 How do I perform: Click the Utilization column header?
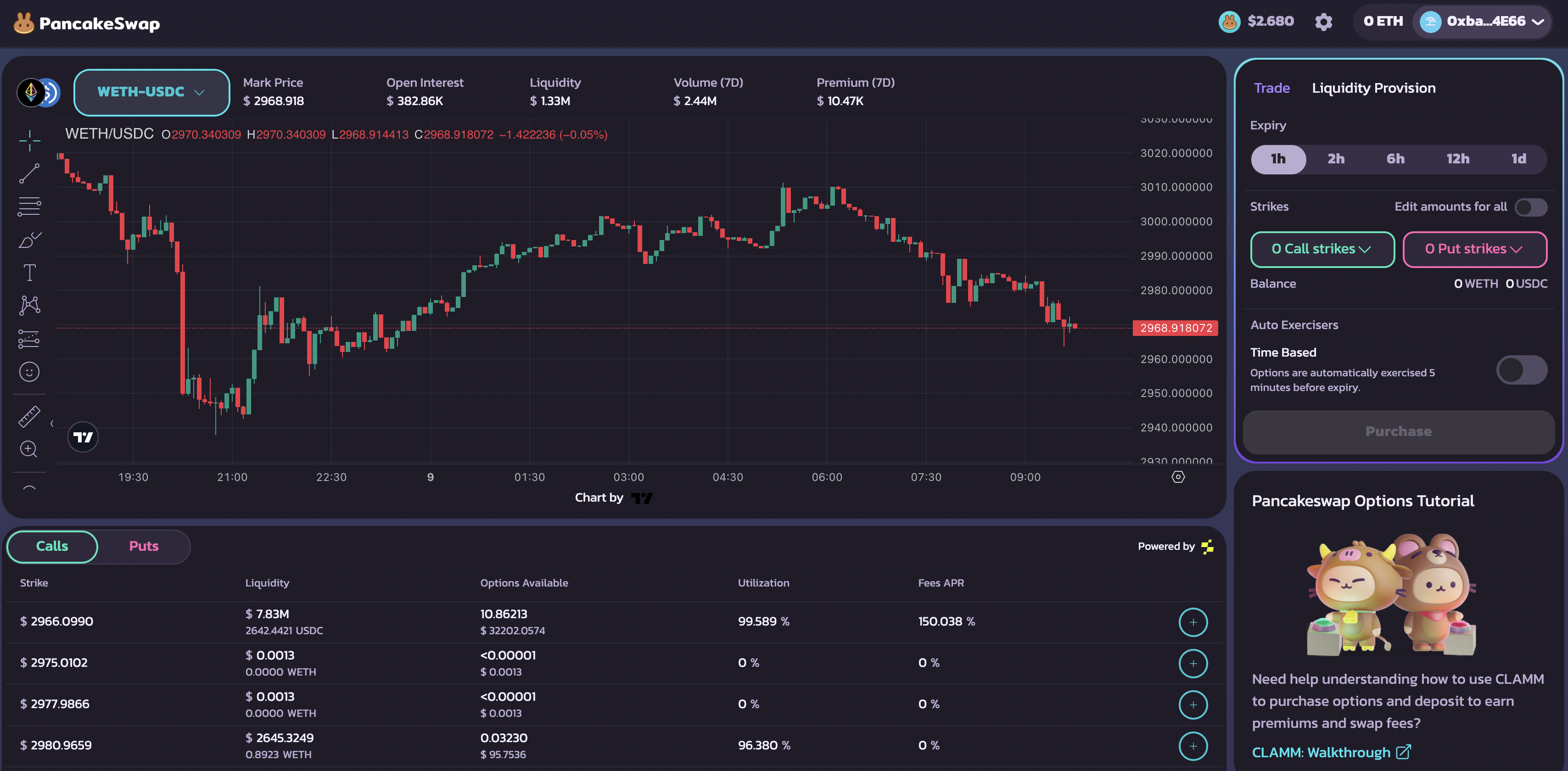(763, 583)
